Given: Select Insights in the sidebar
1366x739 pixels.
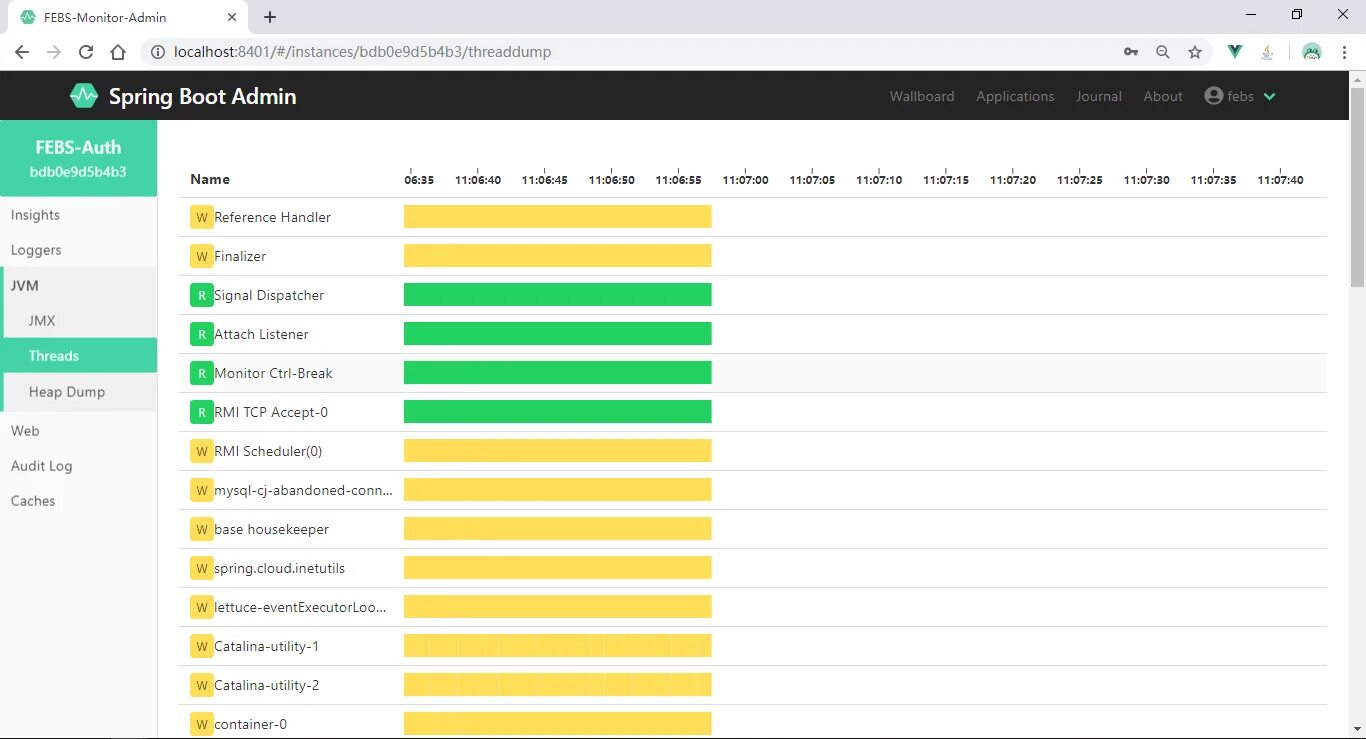Looking at the screenshot, I should pos(78,215).
